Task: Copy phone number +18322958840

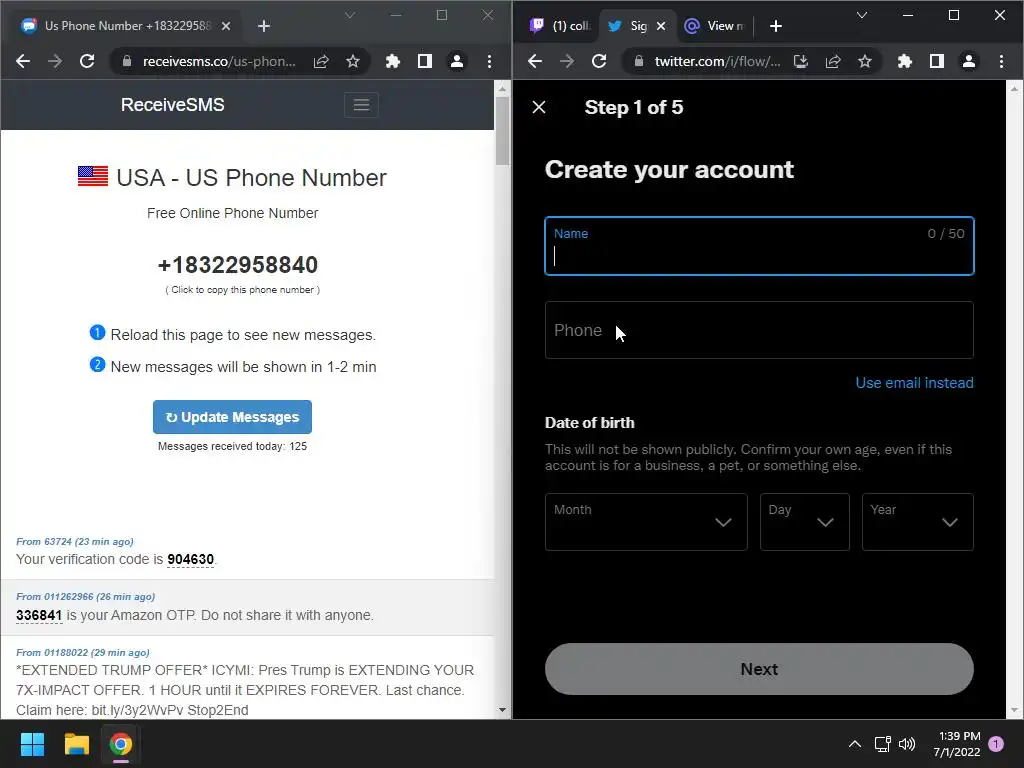Action: tap(238, 264)
